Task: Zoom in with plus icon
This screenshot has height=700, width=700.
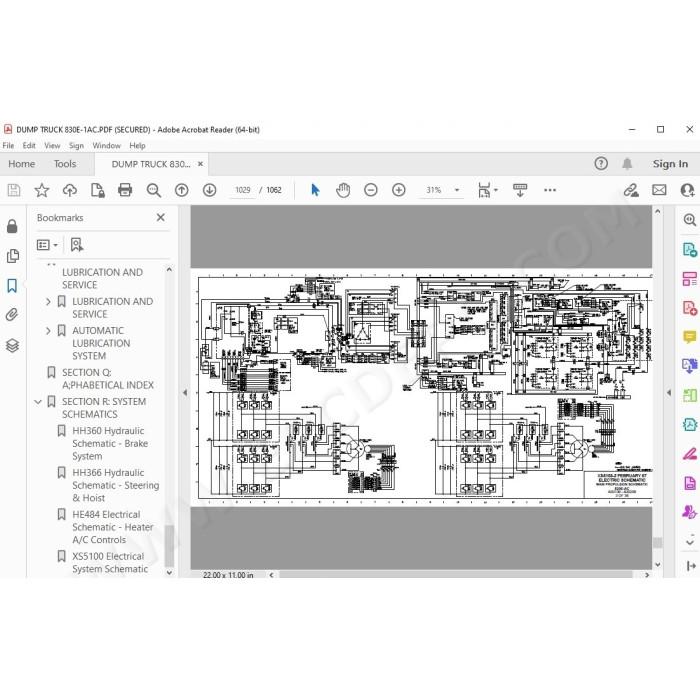Action: 399,190
